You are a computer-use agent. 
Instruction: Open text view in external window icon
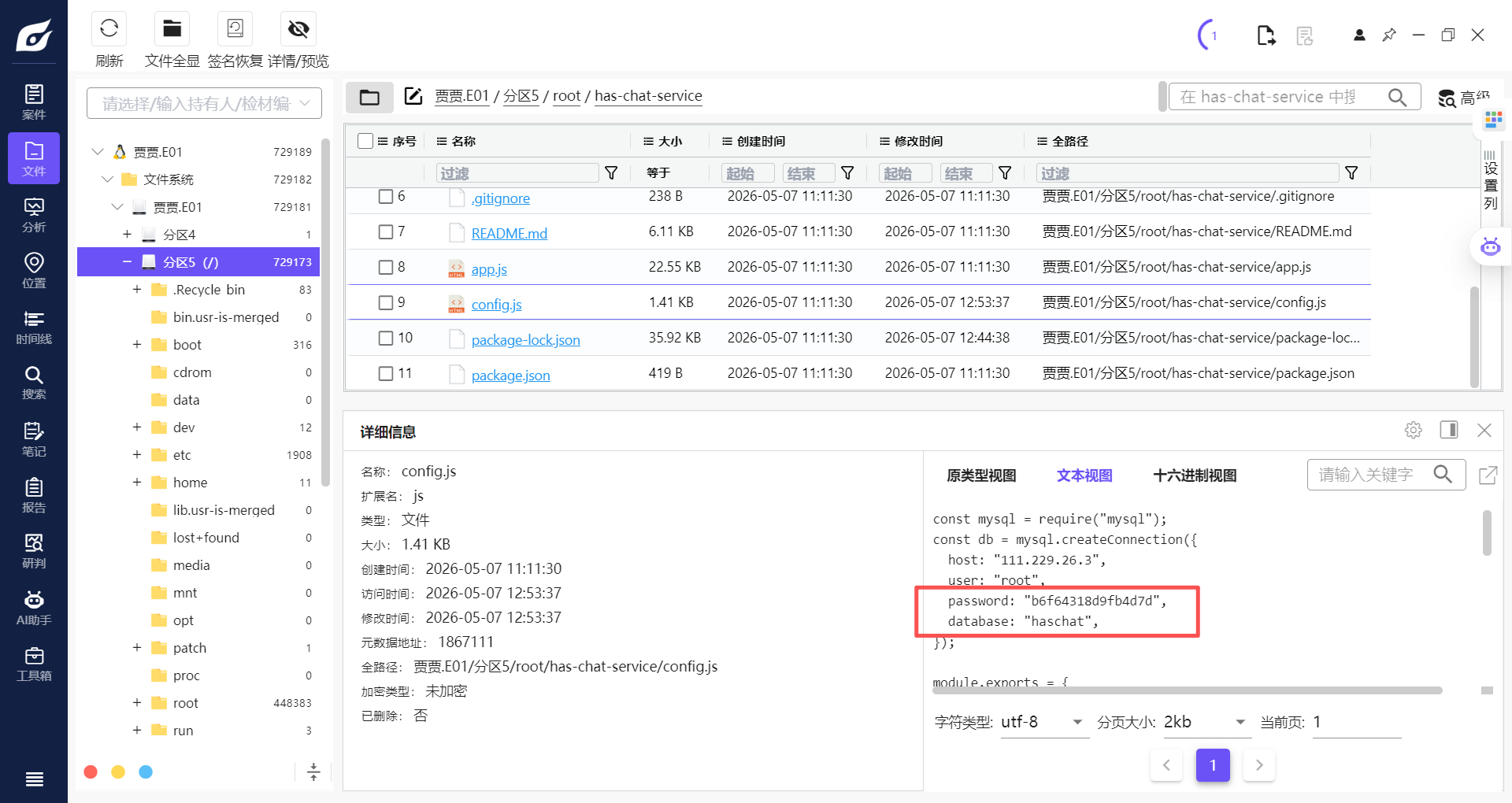coord(1488,475)
